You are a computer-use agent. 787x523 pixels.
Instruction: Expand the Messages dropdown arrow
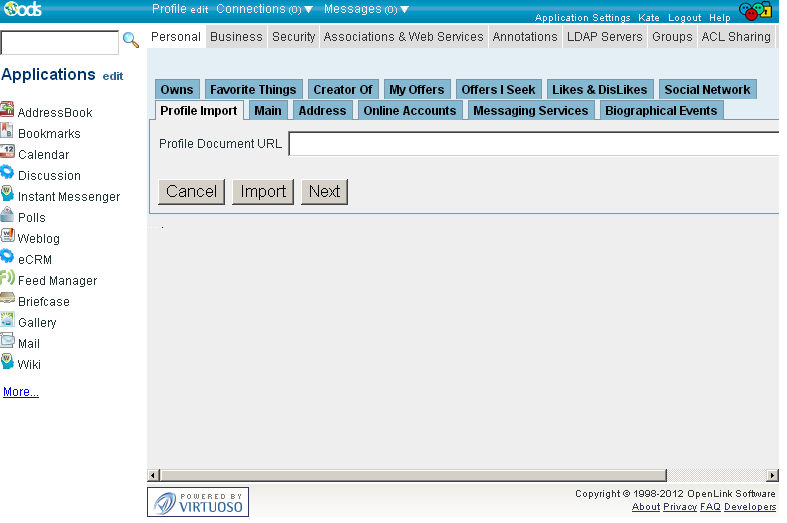404,10
